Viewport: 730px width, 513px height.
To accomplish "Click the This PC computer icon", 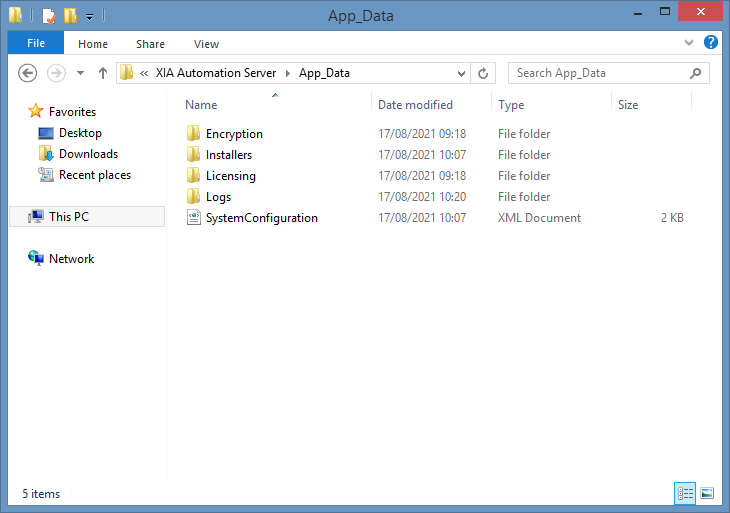I will click(36, 216).
